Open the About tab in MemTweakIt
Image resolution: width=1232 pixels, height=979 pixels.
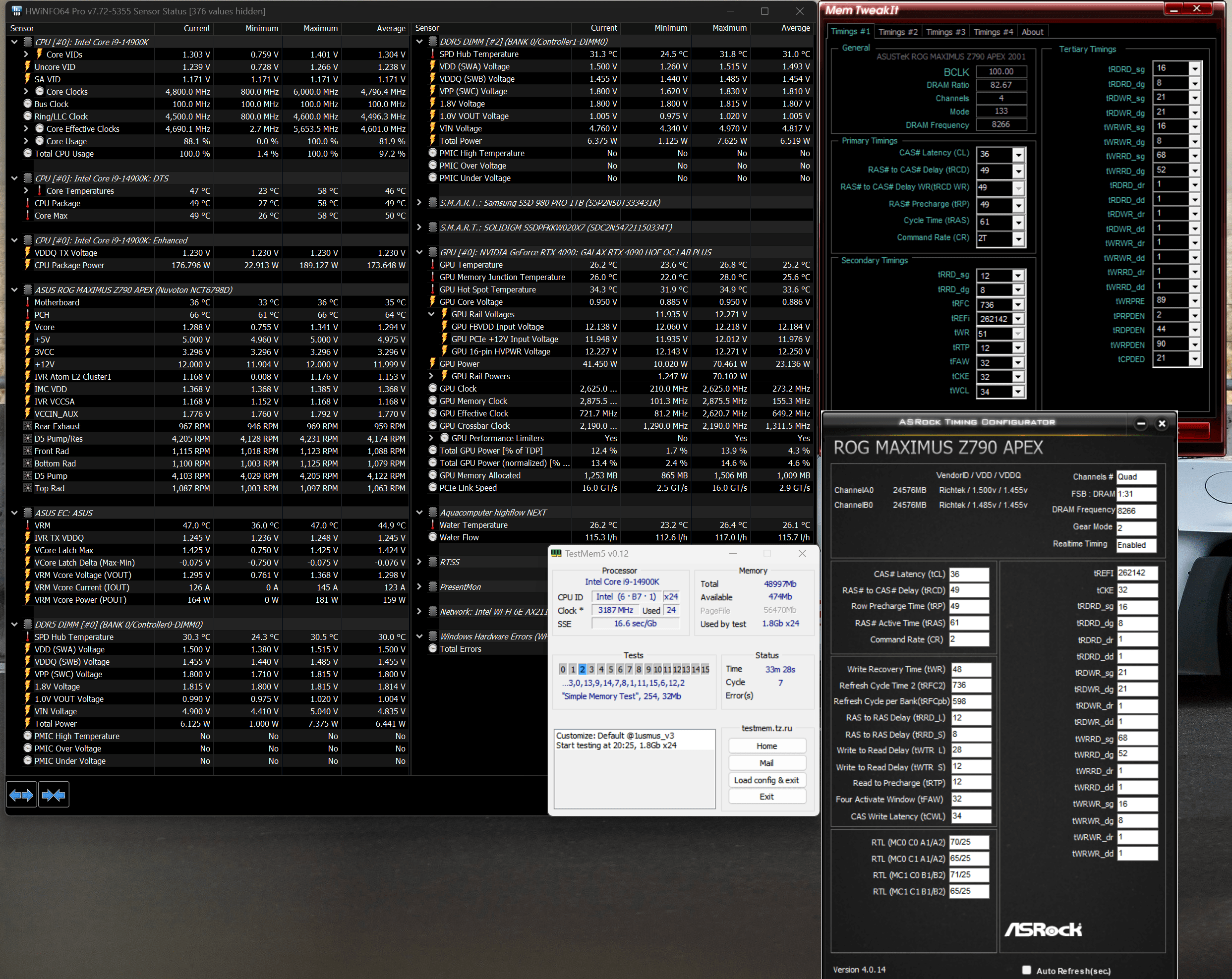pyautogui.click(x=1032, y=32)
